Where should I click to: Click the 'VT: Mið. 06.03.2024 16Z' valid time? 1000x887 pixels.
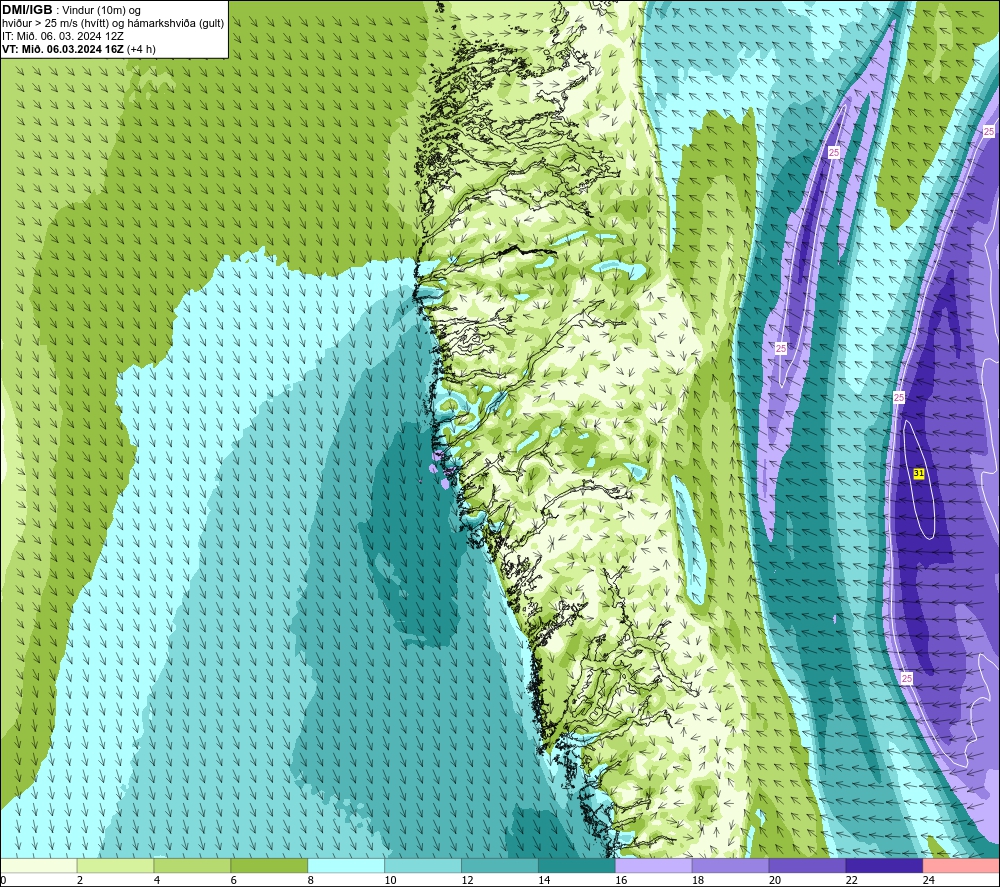(x=62, y=49)
